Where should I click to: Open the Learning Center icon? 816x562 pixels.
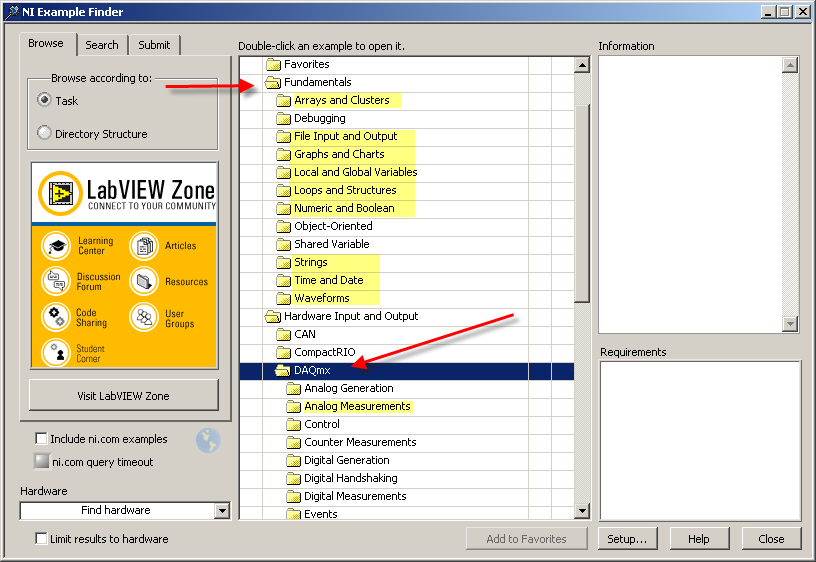point(56,246)
